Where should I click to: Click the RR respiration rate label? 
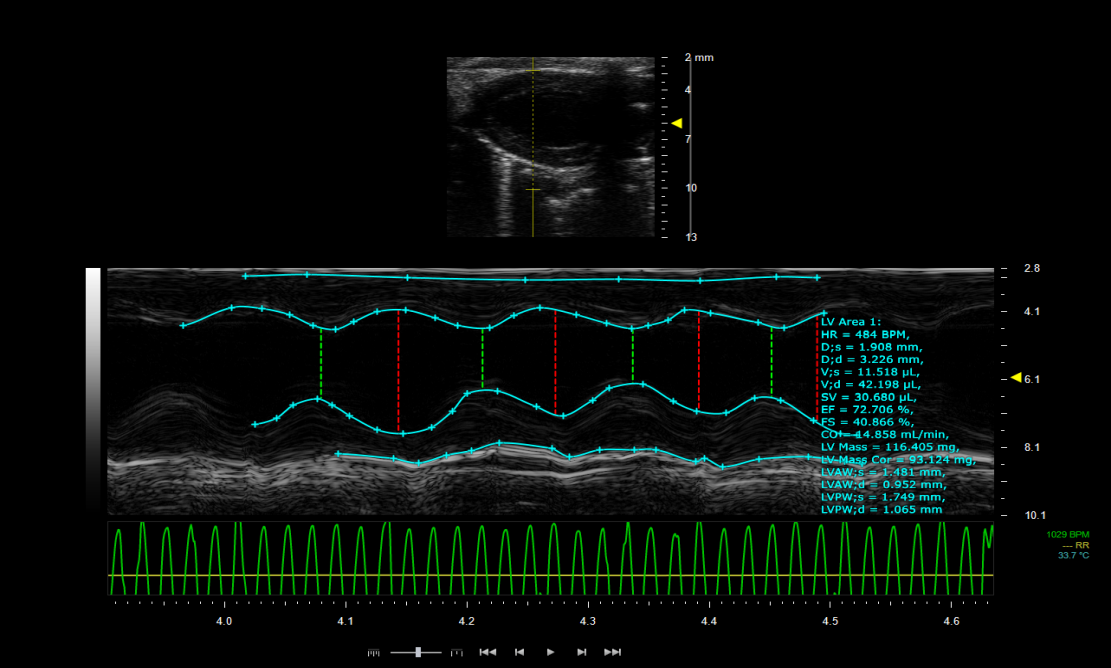pyautogui.click(x=1081, y=545)
